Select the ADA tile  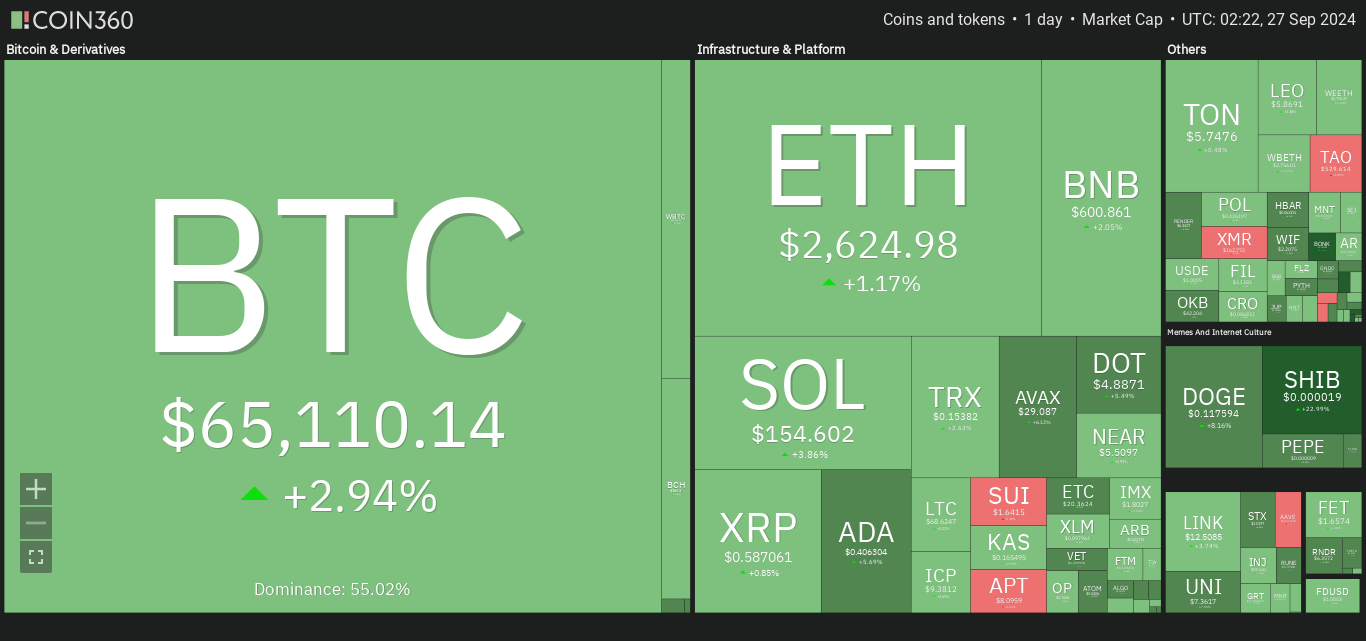[867, 541]
